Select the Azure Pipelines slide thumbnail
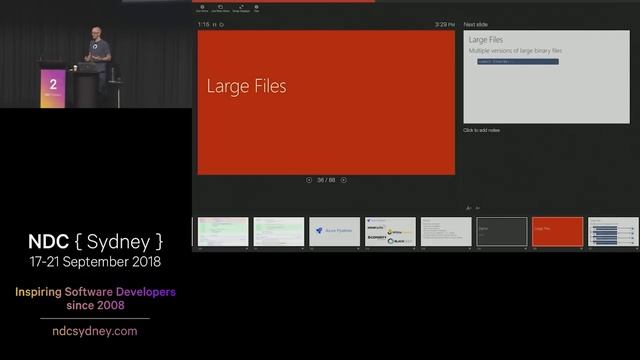640x360 pixels. (335, 231)
